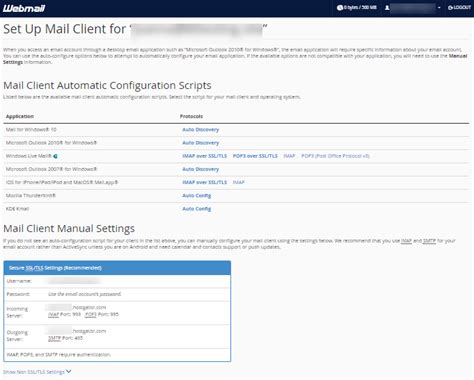Image resolution: width=474 pixels, height=380 pixels.
Task: Click the Webmail logo
Action: tap(24, 8)
